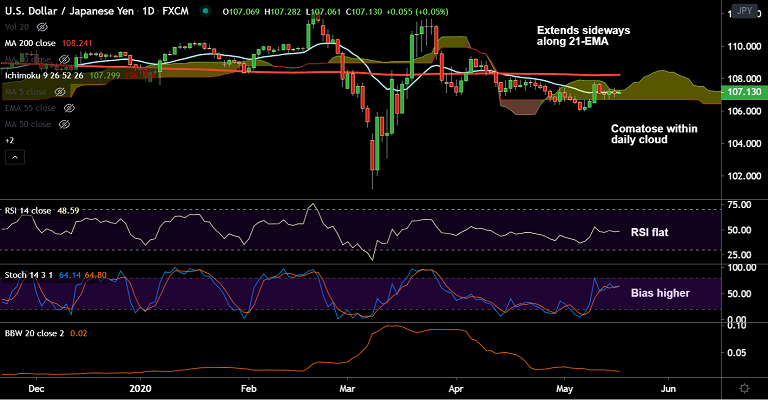
Task: Click the 75.00 RSI axis label
Action: [x=739, y=205]
